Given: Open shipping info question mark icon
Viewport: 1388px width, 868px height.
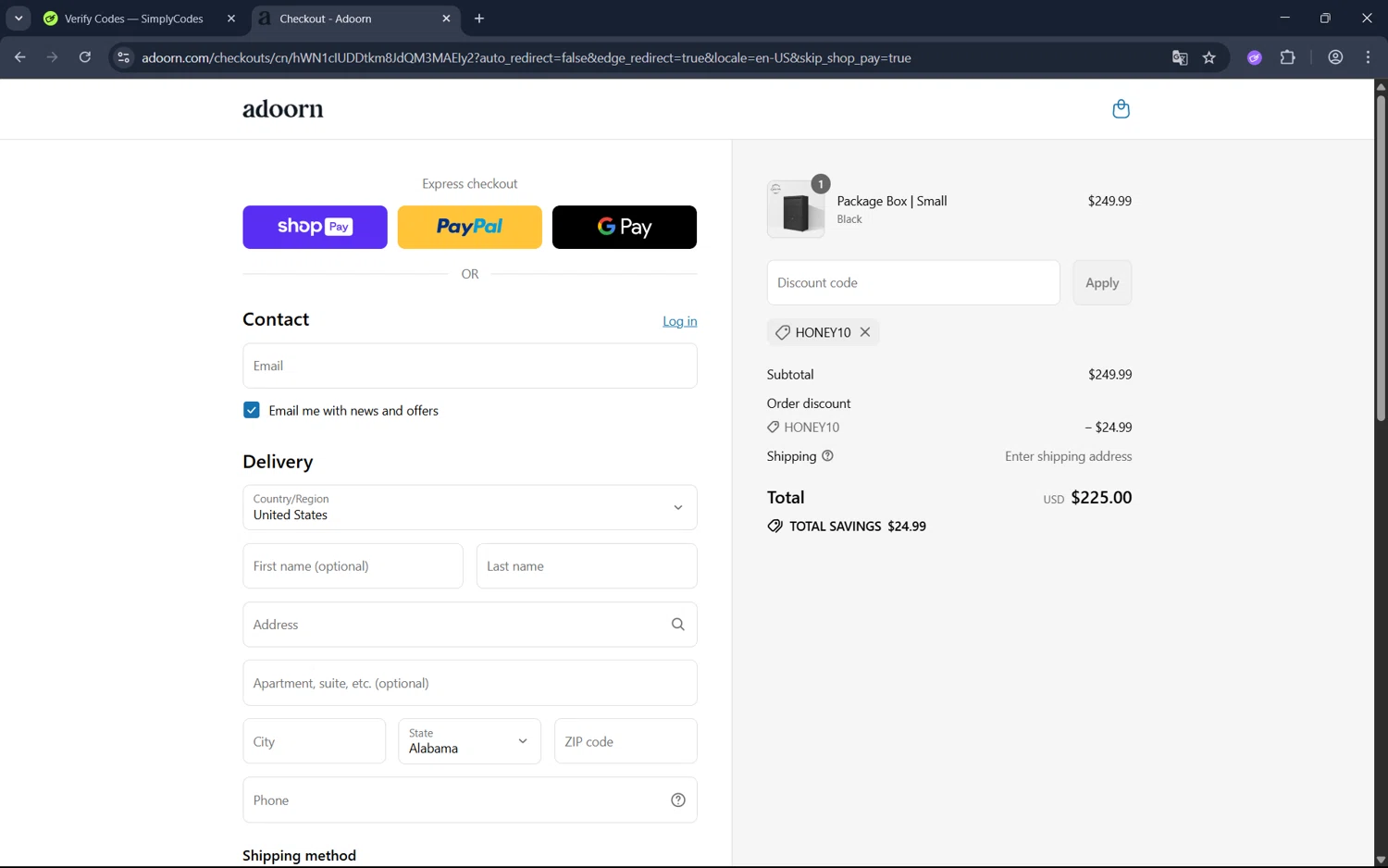Looking at the screenshot, I should tap(828, 456).
